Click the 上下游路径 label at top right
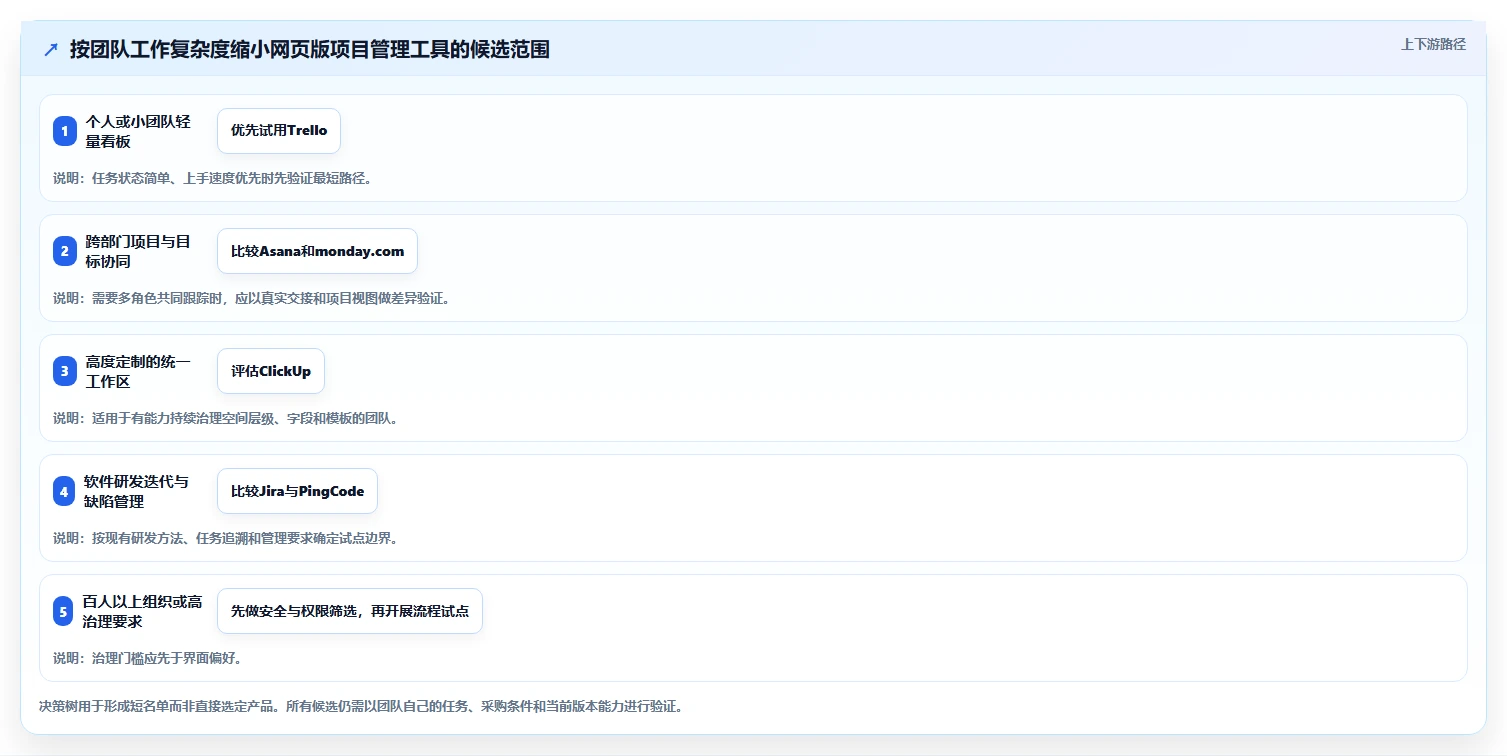The image size is (1507, 756). (x=1433, y=44)
